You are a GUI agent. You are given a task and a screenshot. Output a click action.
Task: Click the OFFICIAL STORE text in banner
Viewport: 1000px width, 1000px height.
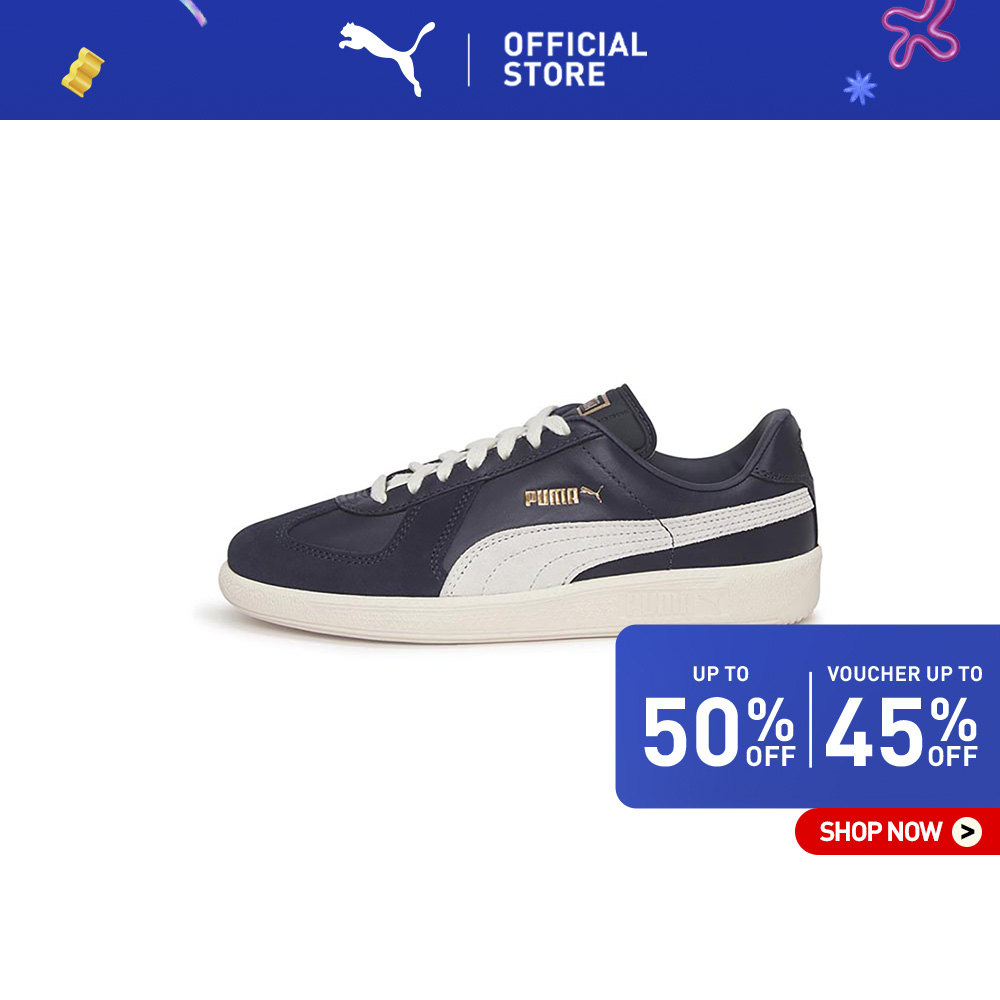pyautogui.click(x=575, y=59)
